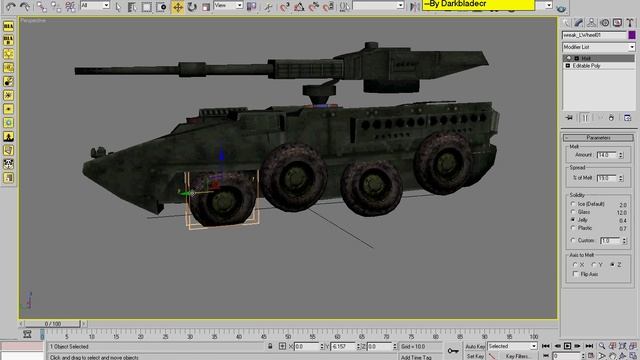Screen dimensions: 640x360
Task: Click the Play Animation button
Action: tap(567, 346)
